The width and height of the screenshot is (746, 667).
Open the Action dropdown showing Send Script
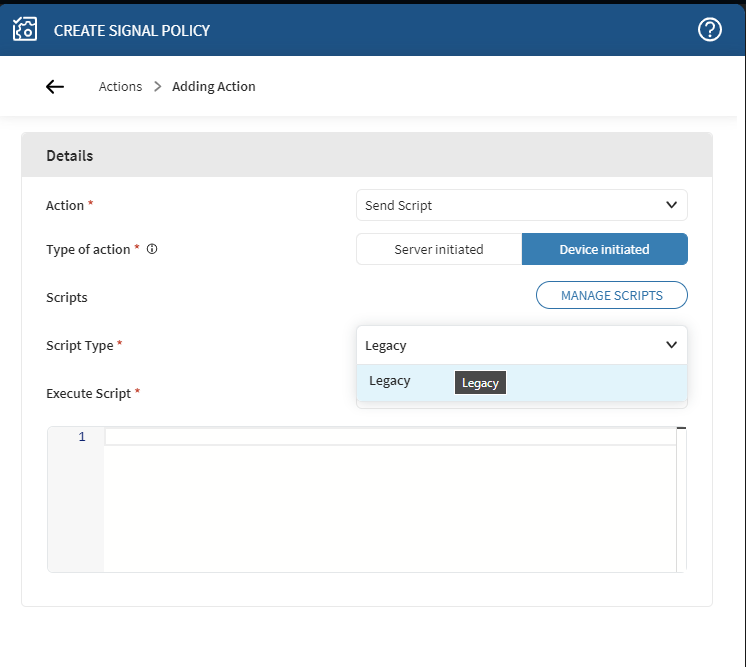click(510, 205)
